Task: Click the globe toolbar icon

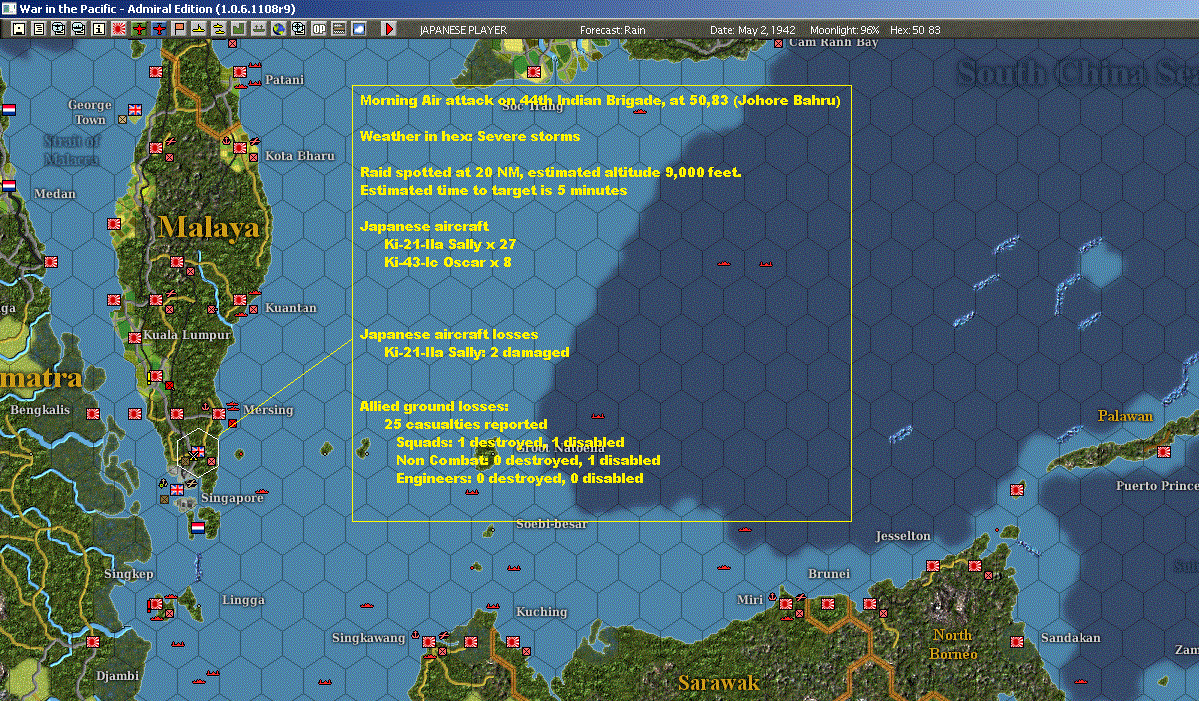Action: [278, 29]
